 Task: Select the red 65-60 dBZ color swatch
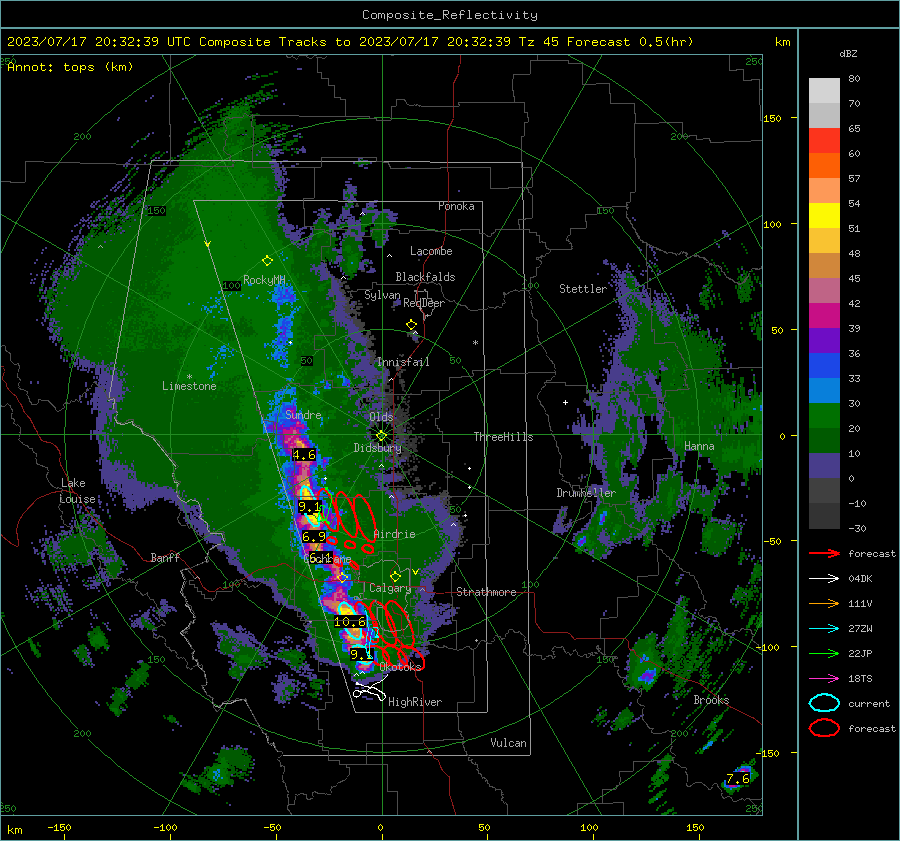pyautogui.click(x=824, y=141)
